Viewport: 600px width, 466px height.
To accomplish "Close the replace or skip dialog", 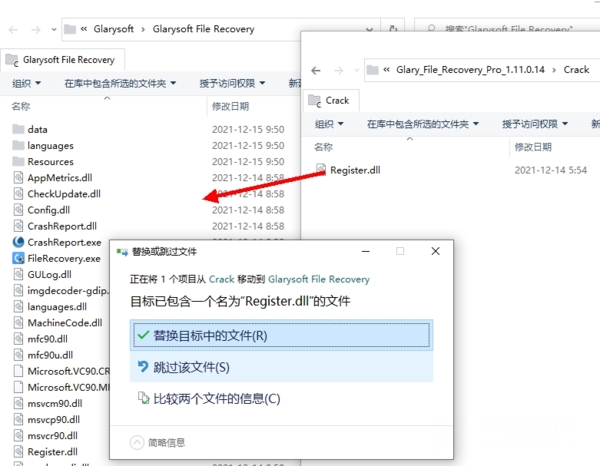I will (x=435, y=251).
